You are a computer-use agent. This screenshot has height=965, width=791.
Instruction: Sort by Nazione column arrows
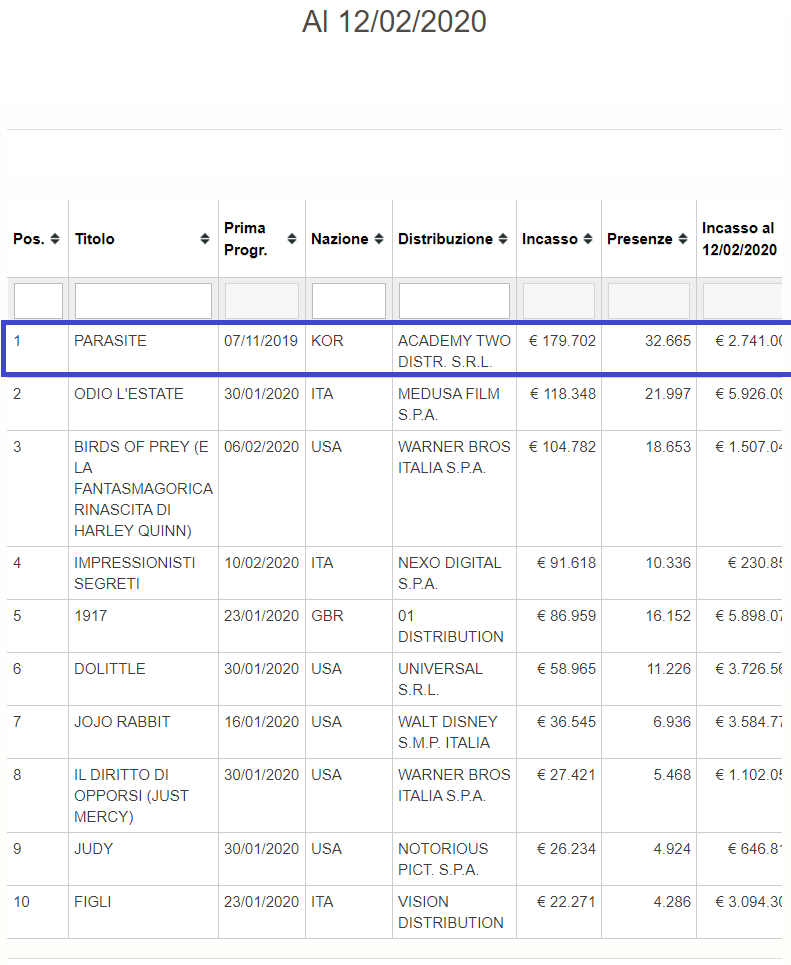(379, 239)
